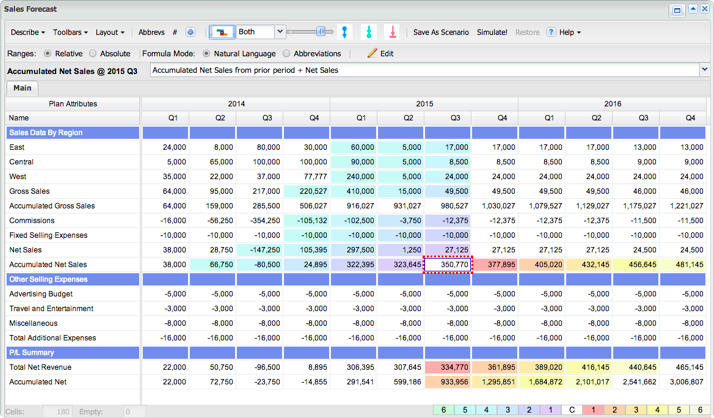This screenshot has width=714, height=418.
Task: Click the blue pin marker icon
Action: pyautogui.click(x=345, y=32)
